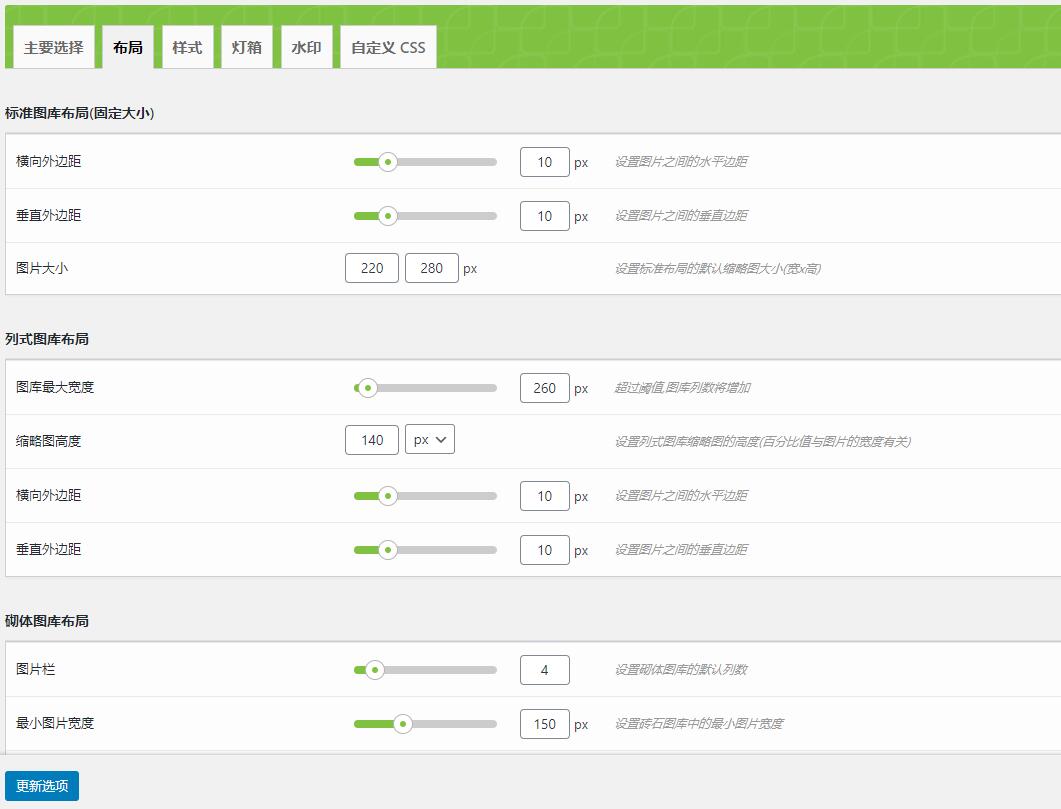Click the 图库最大宽度 value field showing 260

click(545, 388)
